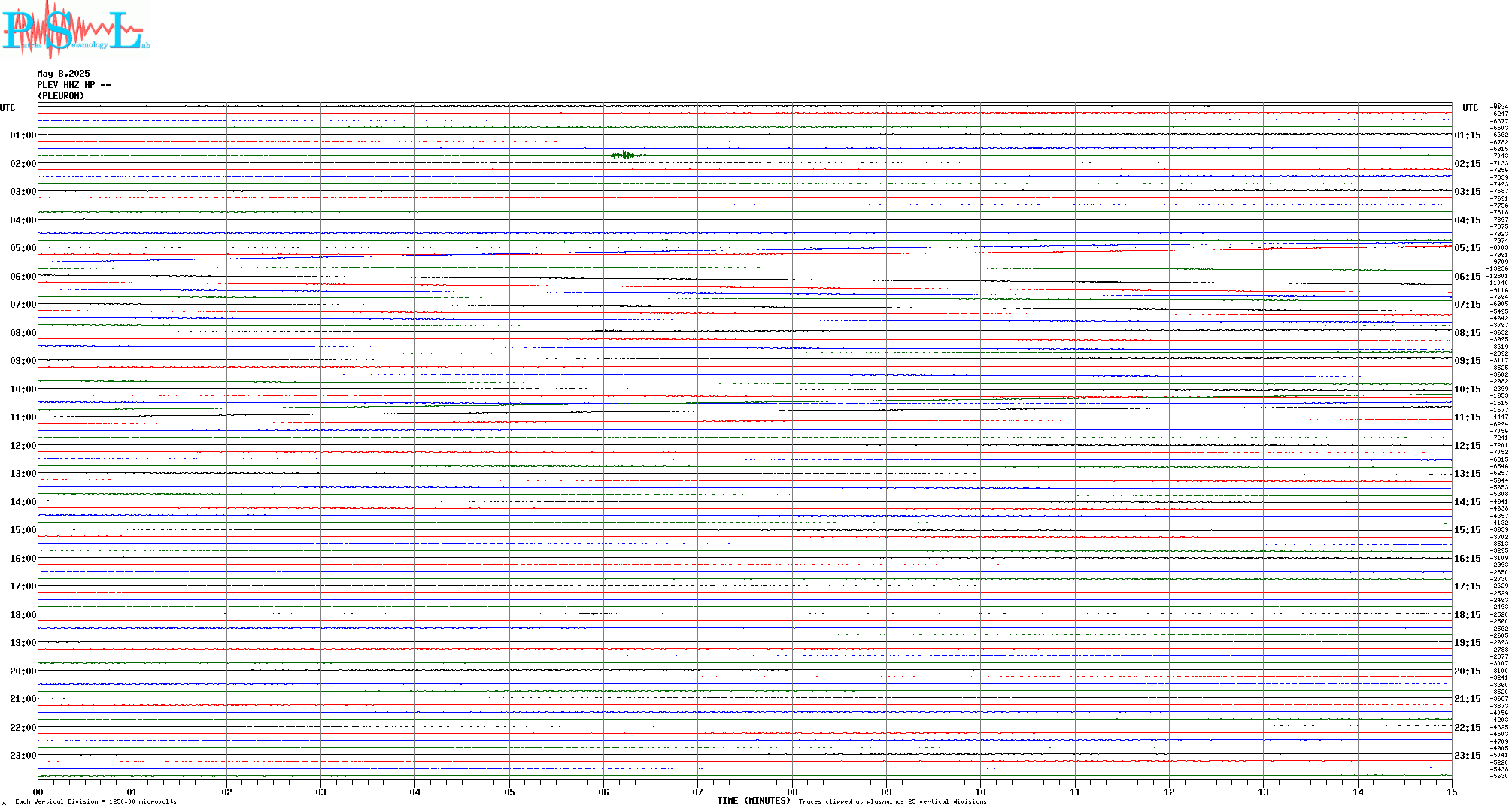This screenshot has width=1512, height=812.
Task: Click the '04:00' hour label
Action: coord(23,220)
